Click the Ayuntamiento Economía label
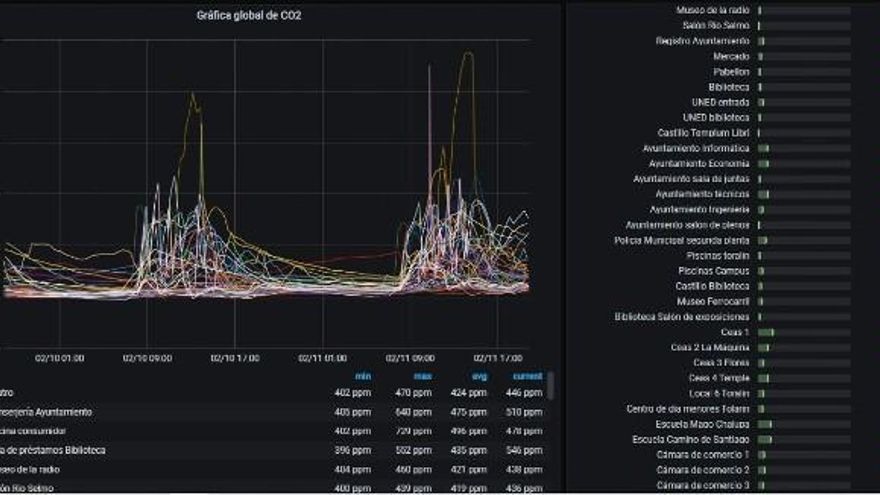Image resolution: width=880 pixels, height=495 pixels. [x=698, y=163]
